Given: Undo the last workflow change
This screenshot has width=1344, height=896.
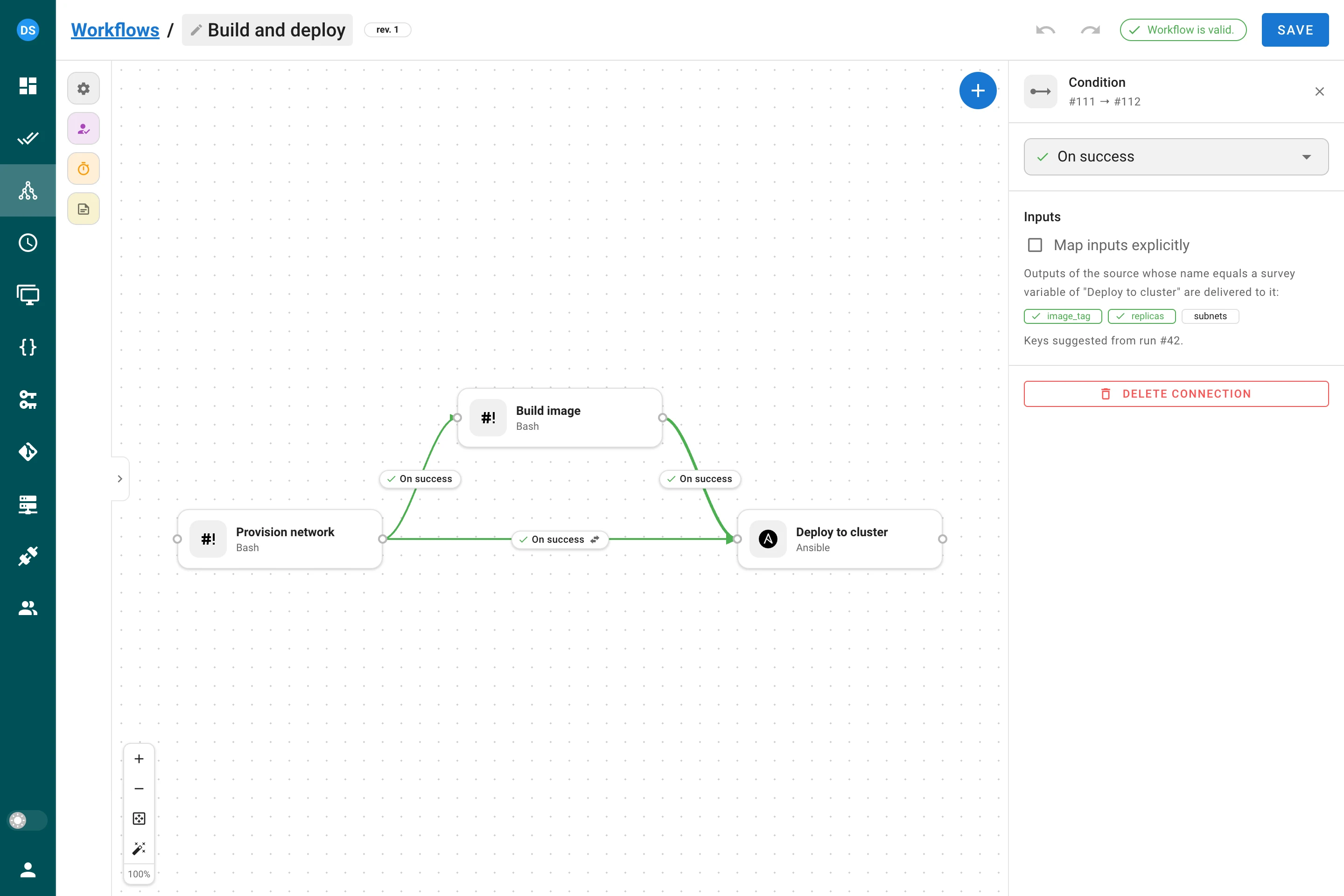Looking at the screenshot, I should tap(1045, 30).
